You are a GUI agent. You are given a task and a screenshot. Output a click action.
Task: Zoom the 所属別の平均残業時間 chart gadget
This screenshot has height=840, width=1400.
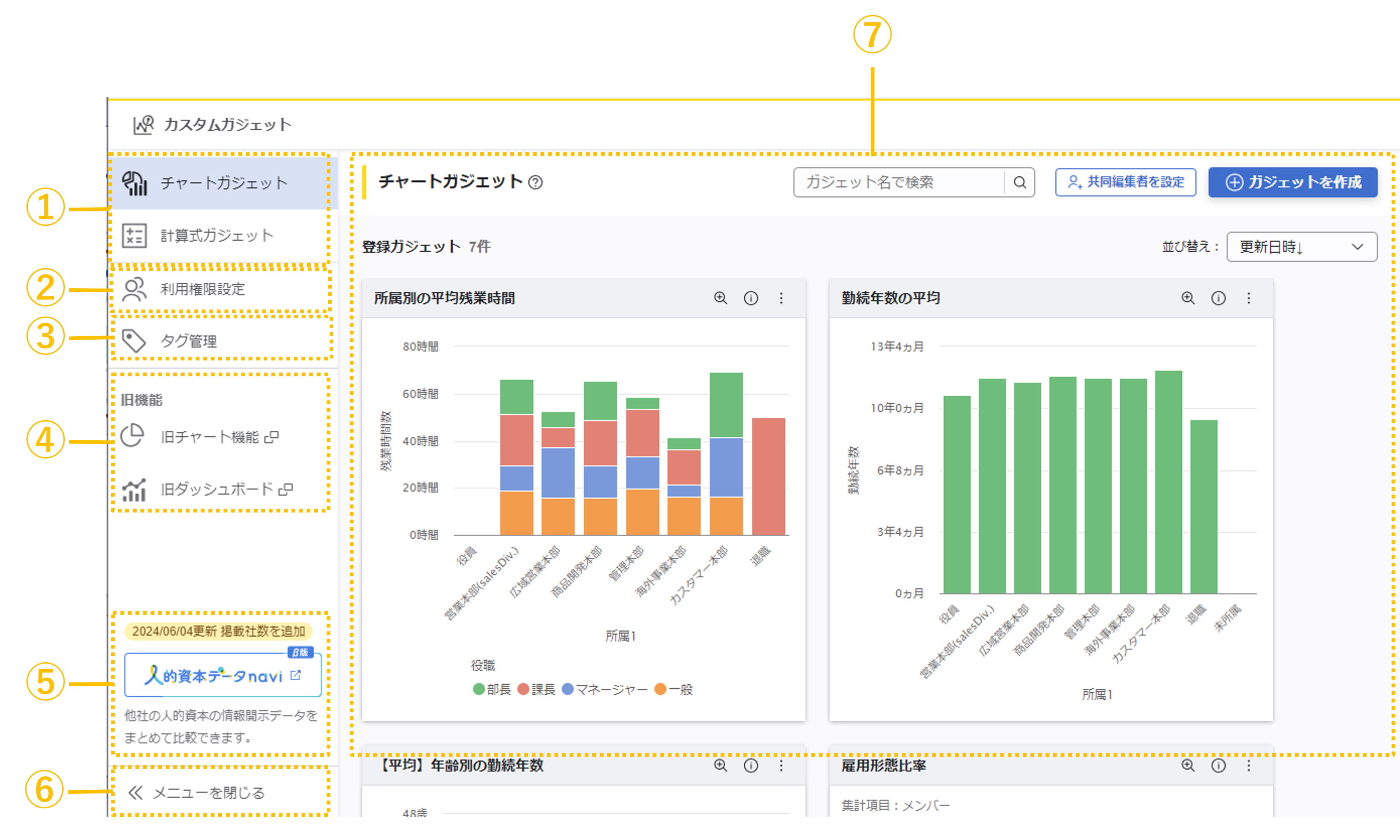(x=720, y=298)
